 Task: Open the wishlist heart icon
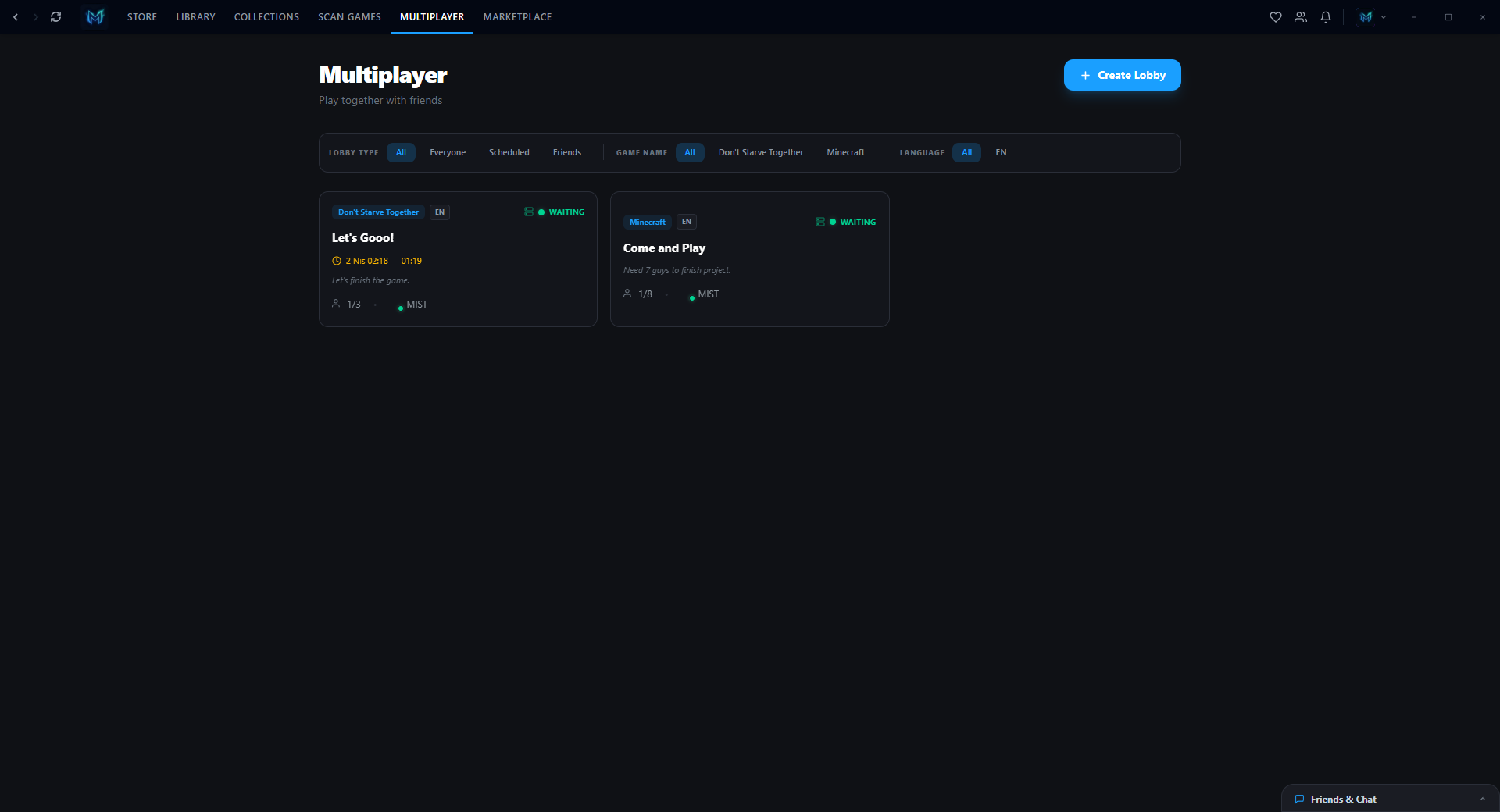pyautogui.click(x=1276, y=16)
